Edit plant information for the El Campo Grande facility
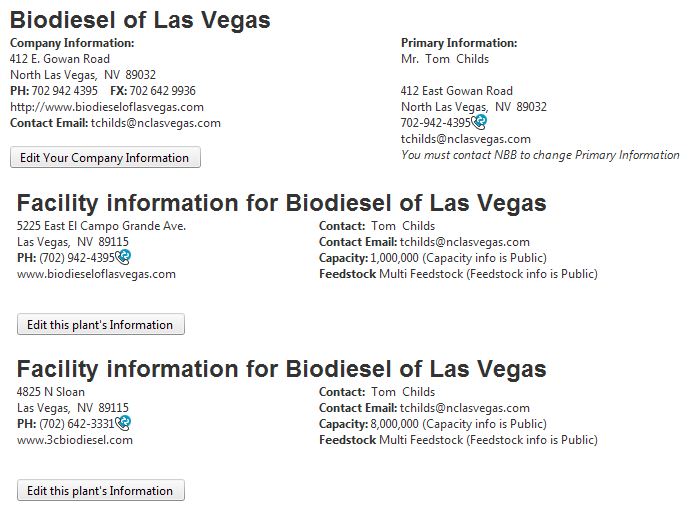The image size is (695, 508). pos(101,325)
